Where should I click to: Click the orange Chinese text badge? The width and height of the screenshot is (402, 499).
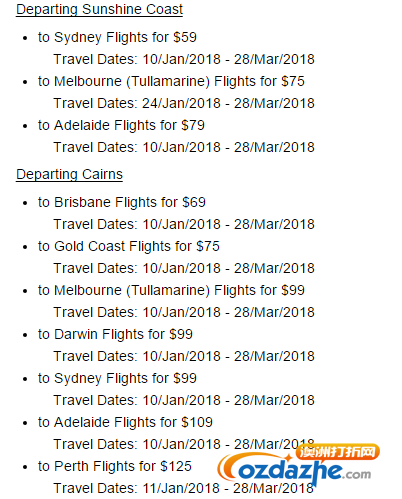pos(337,452)
